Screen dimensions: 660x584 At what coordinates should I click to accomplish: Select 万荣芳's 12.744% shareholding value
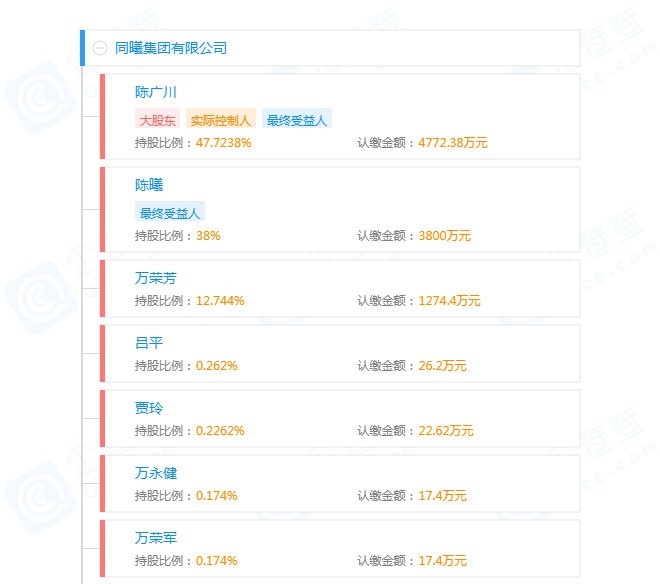(x=220, y=301)
